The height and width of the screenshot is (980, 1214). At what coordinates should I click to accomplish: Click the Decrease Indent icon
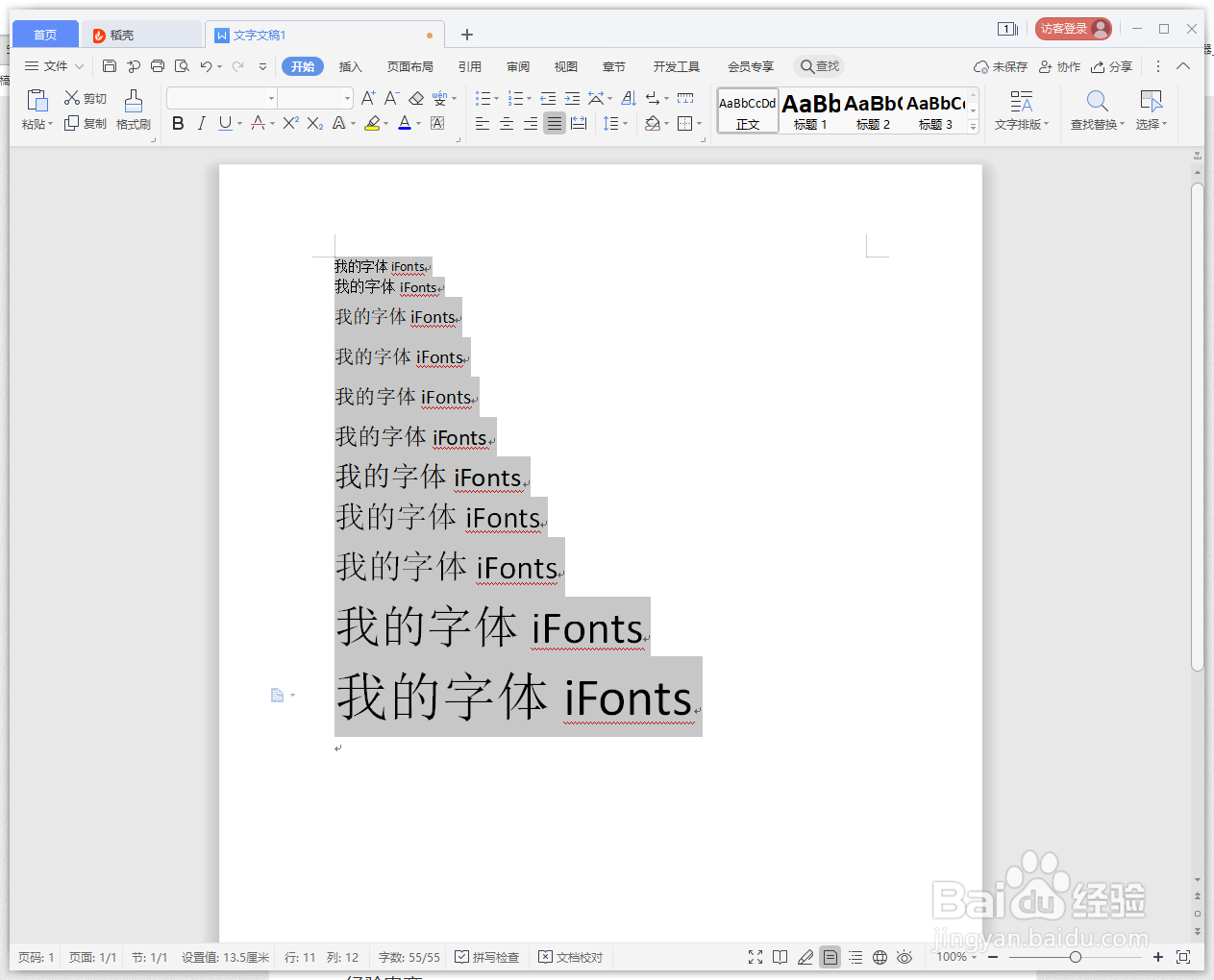(548, 98)
